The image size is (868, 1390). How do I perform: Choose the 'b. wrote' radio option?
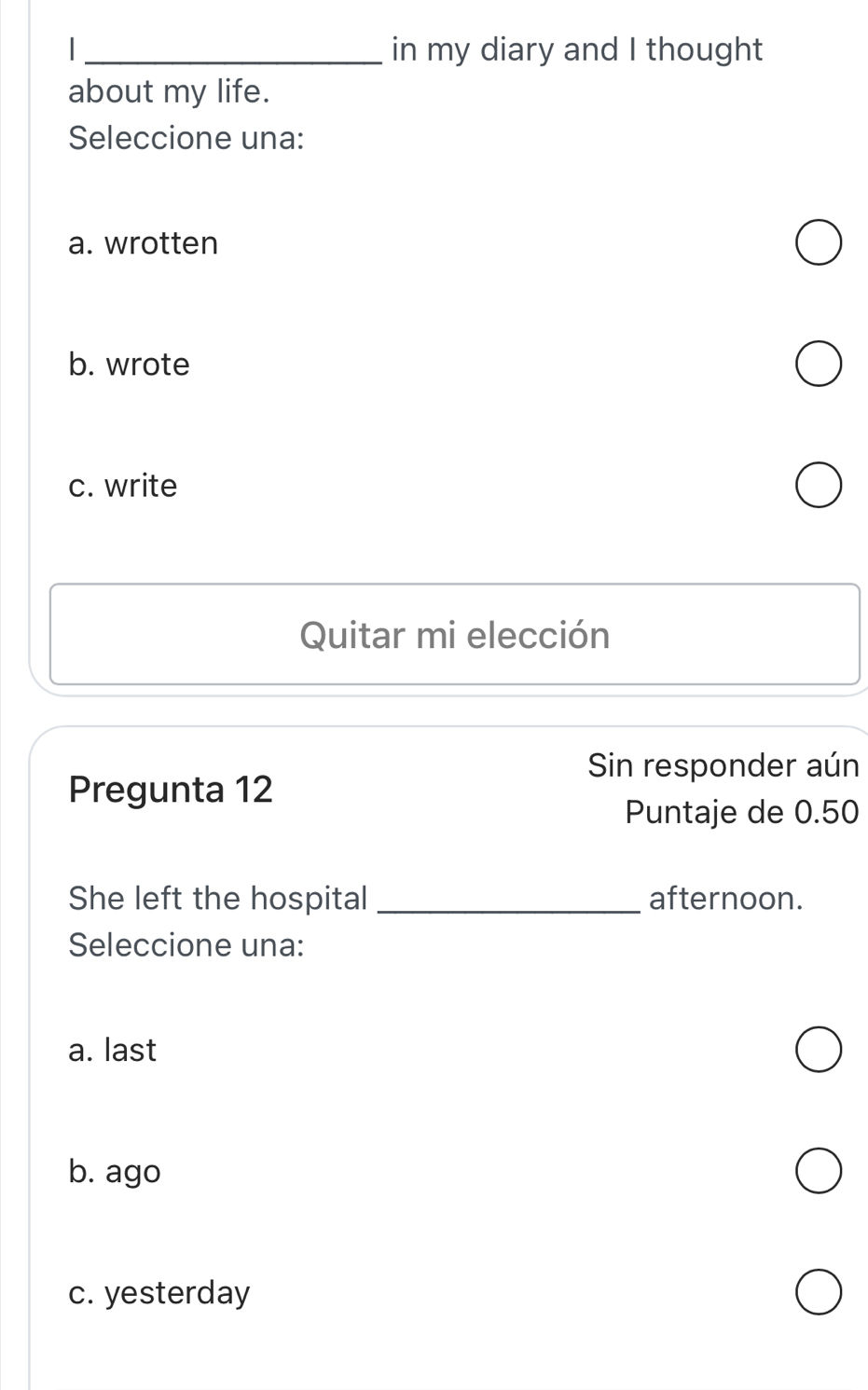(x=819, y=365)
